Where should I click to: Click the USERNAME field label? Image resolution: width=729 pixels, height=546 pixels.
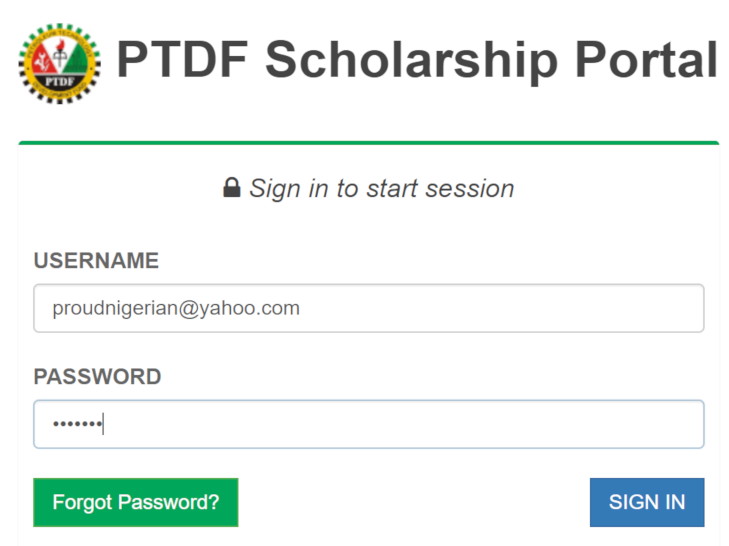click(96, 260)
